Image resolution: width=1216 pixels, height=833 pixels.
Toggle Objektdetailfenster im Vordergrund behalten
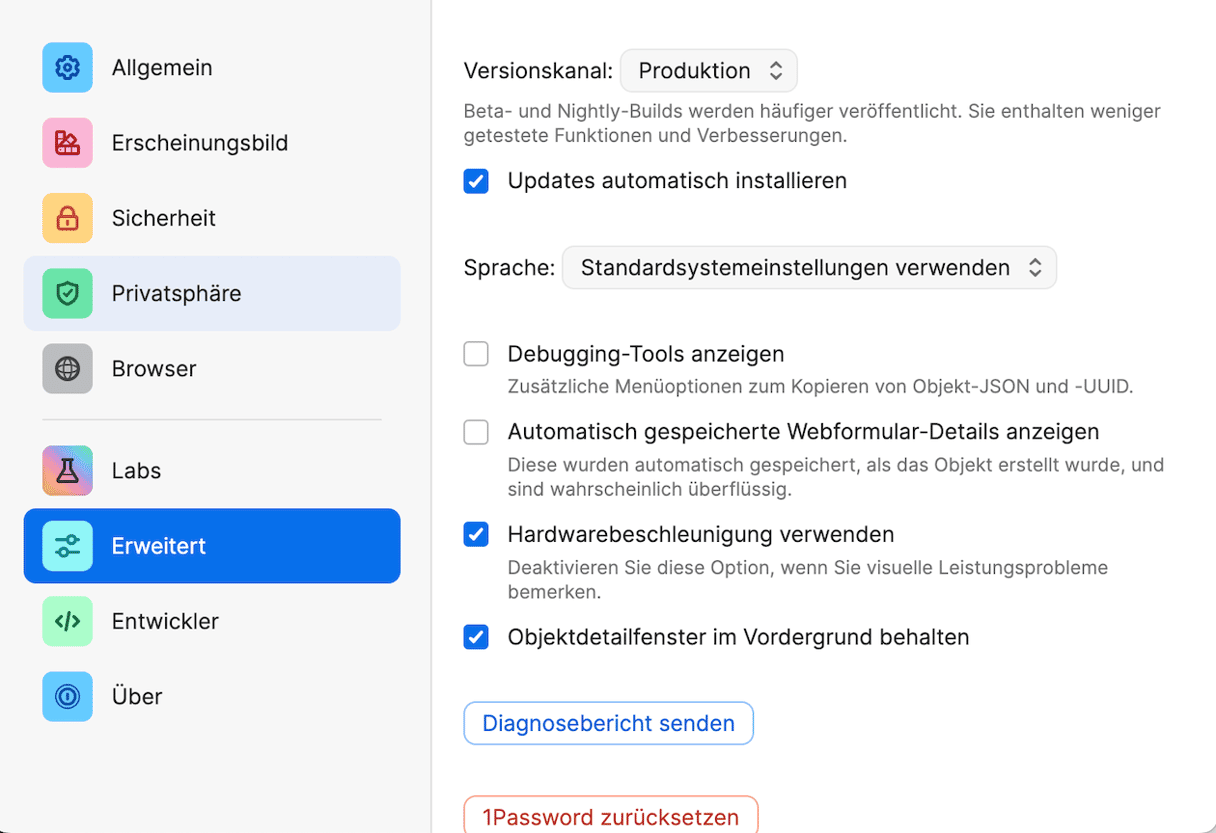[476, 637]
